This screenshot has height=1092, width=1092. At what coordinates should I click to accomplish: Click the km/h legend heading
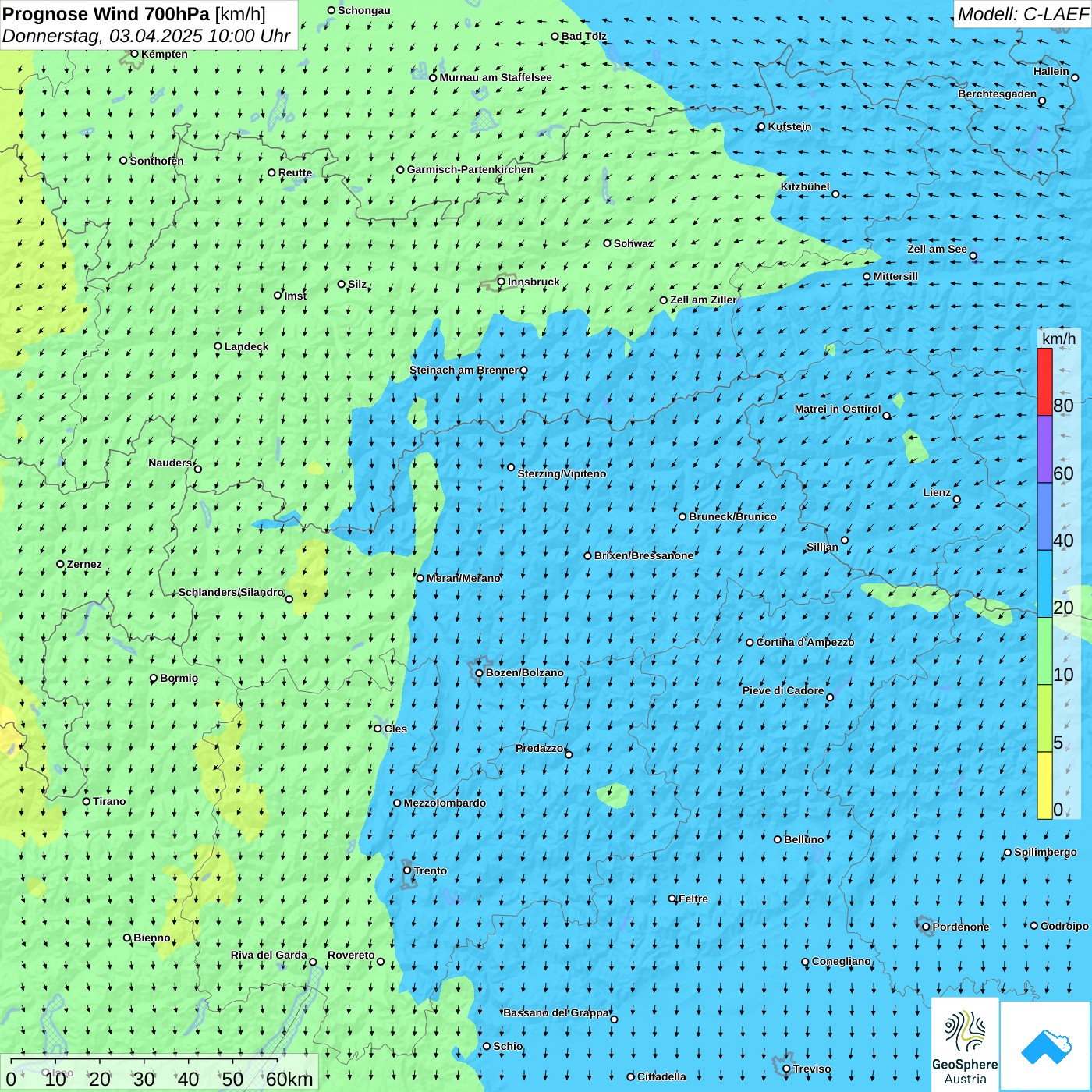(1058, 339)
